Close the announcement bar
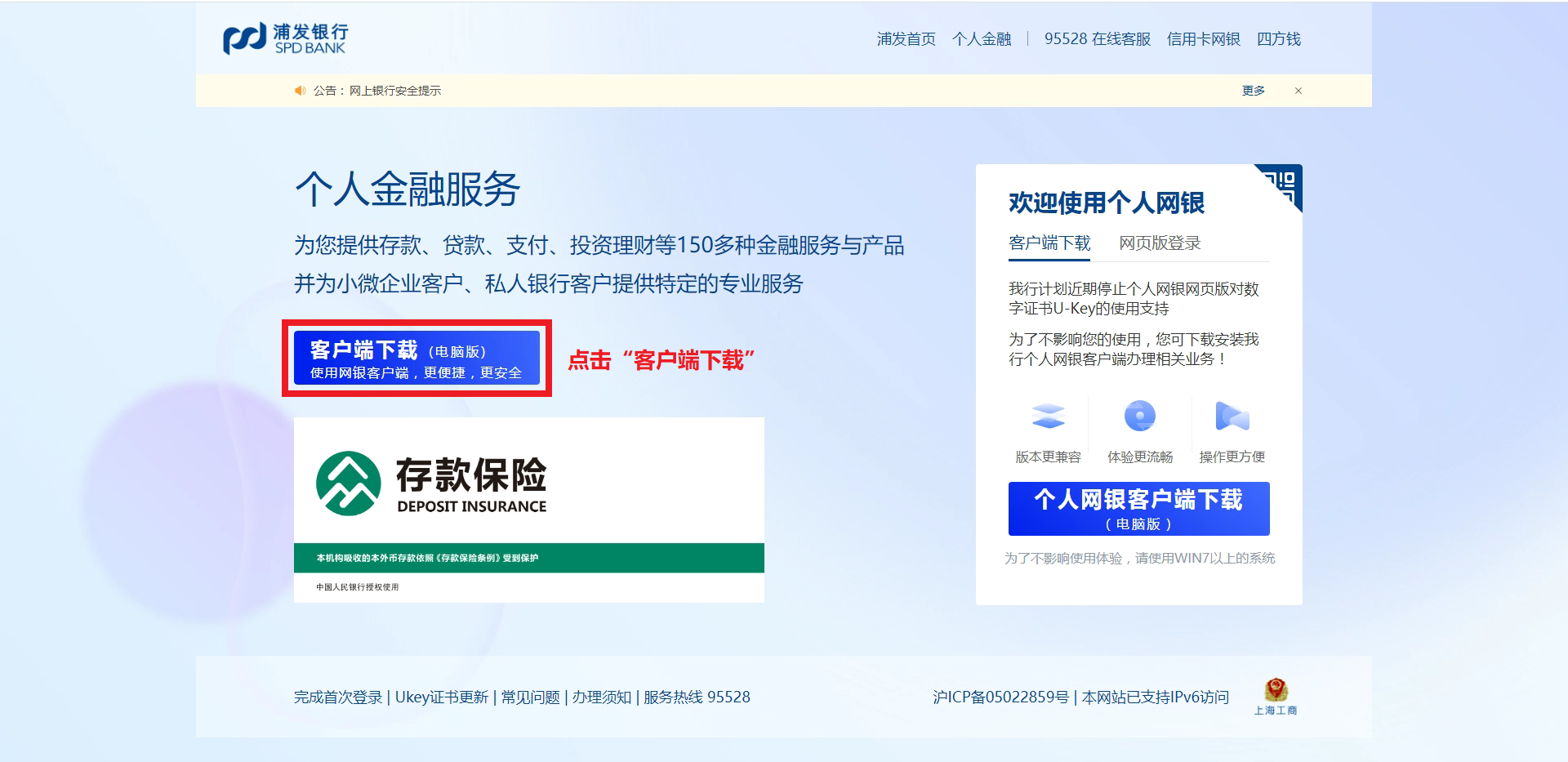The height and width of the screenshot is (762, 1568). click(x=1298, y=91)
